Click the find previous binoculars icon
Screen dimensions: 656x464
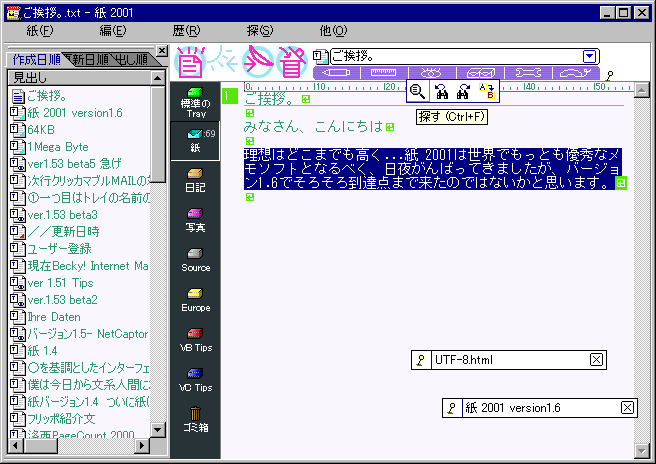[441, 91]
